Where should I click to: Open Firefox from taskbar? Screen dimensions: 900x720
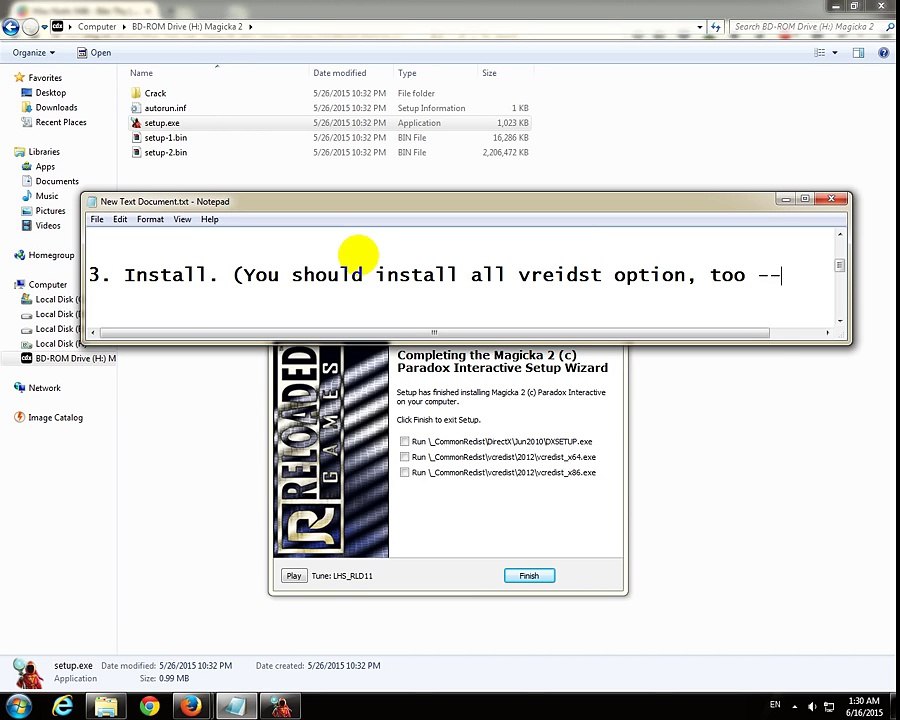pos(192,706)
